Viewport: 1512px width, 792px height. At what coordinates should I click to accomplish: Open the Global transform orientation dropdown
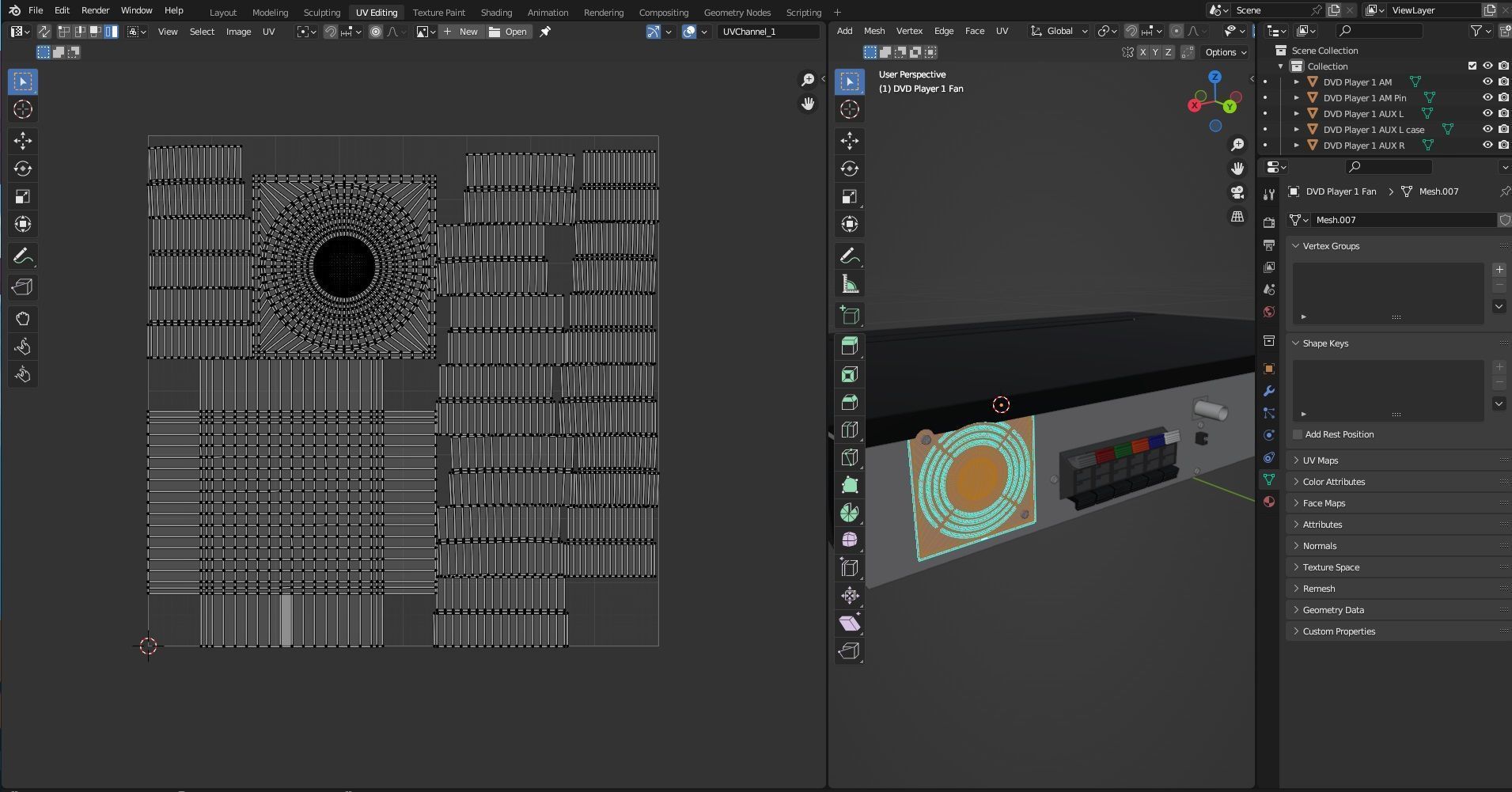1059,32
